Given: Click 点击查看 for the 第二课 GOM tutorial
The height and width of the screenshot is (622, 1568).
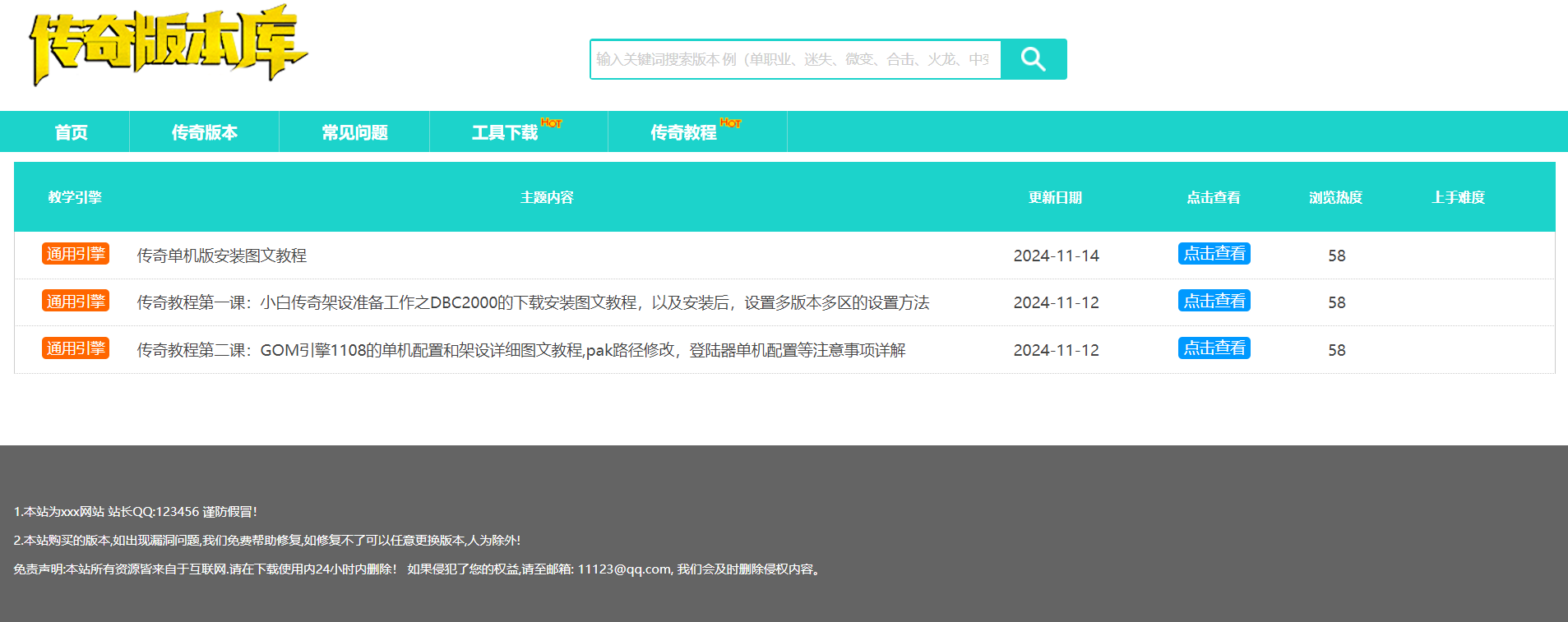Looking at the screenshot, I should click(1214, 348).
